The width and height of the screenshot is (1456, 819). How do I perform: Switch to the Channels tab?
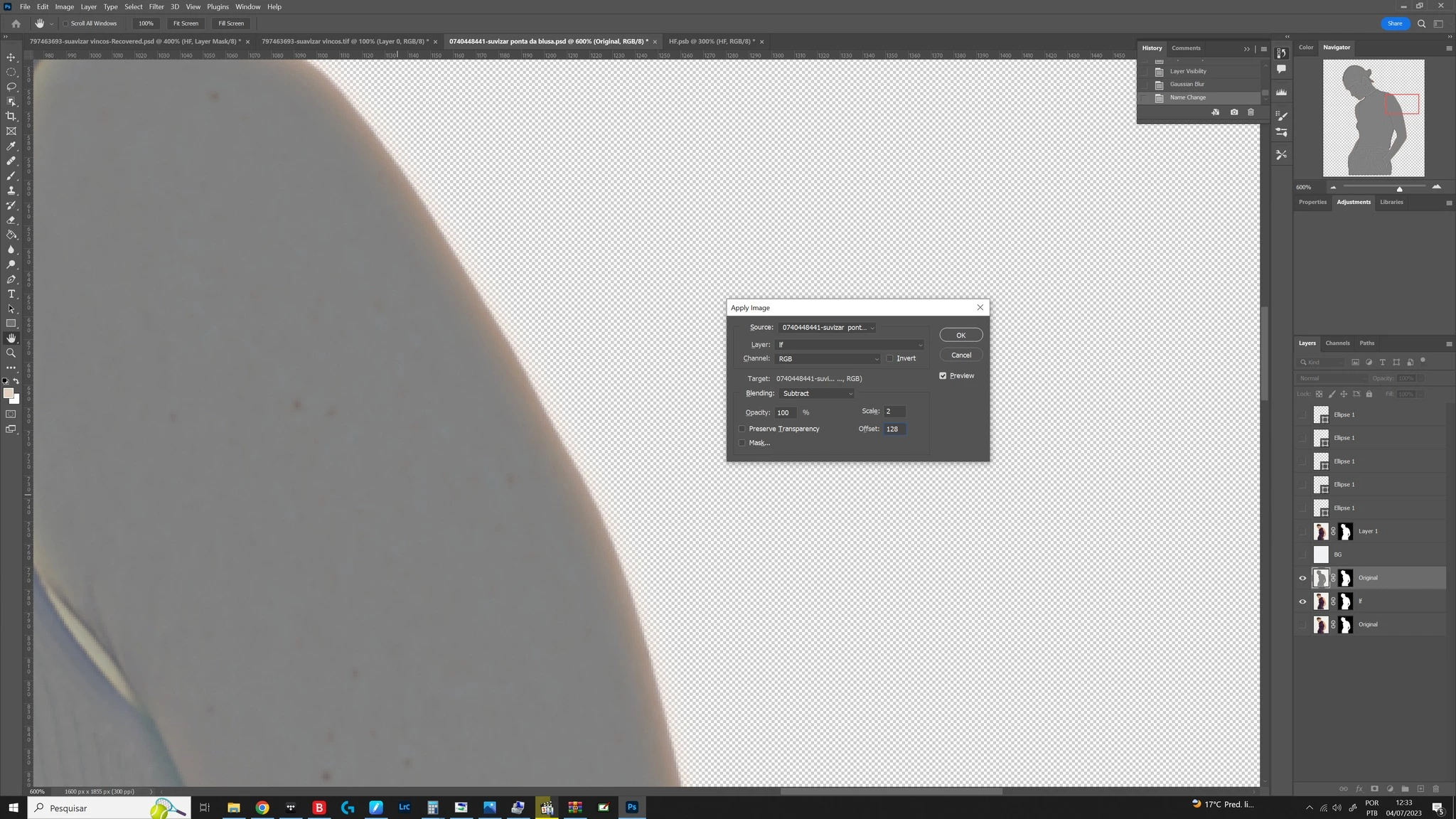tap(1337, 343)
